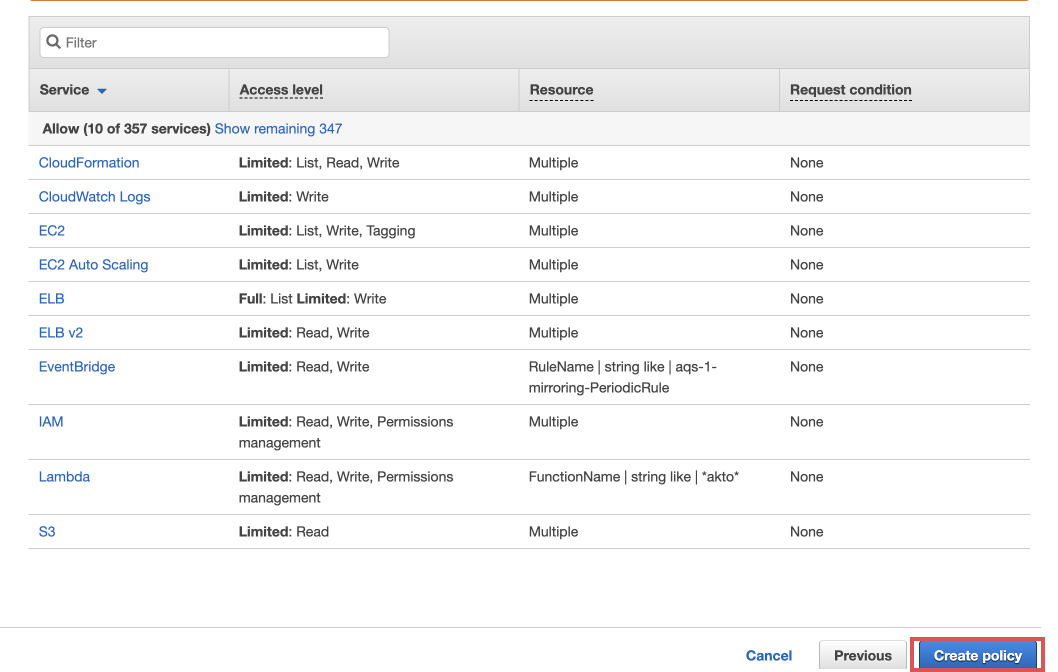
Task: Open the ELB v2 service details
Action: pos(60,332)
